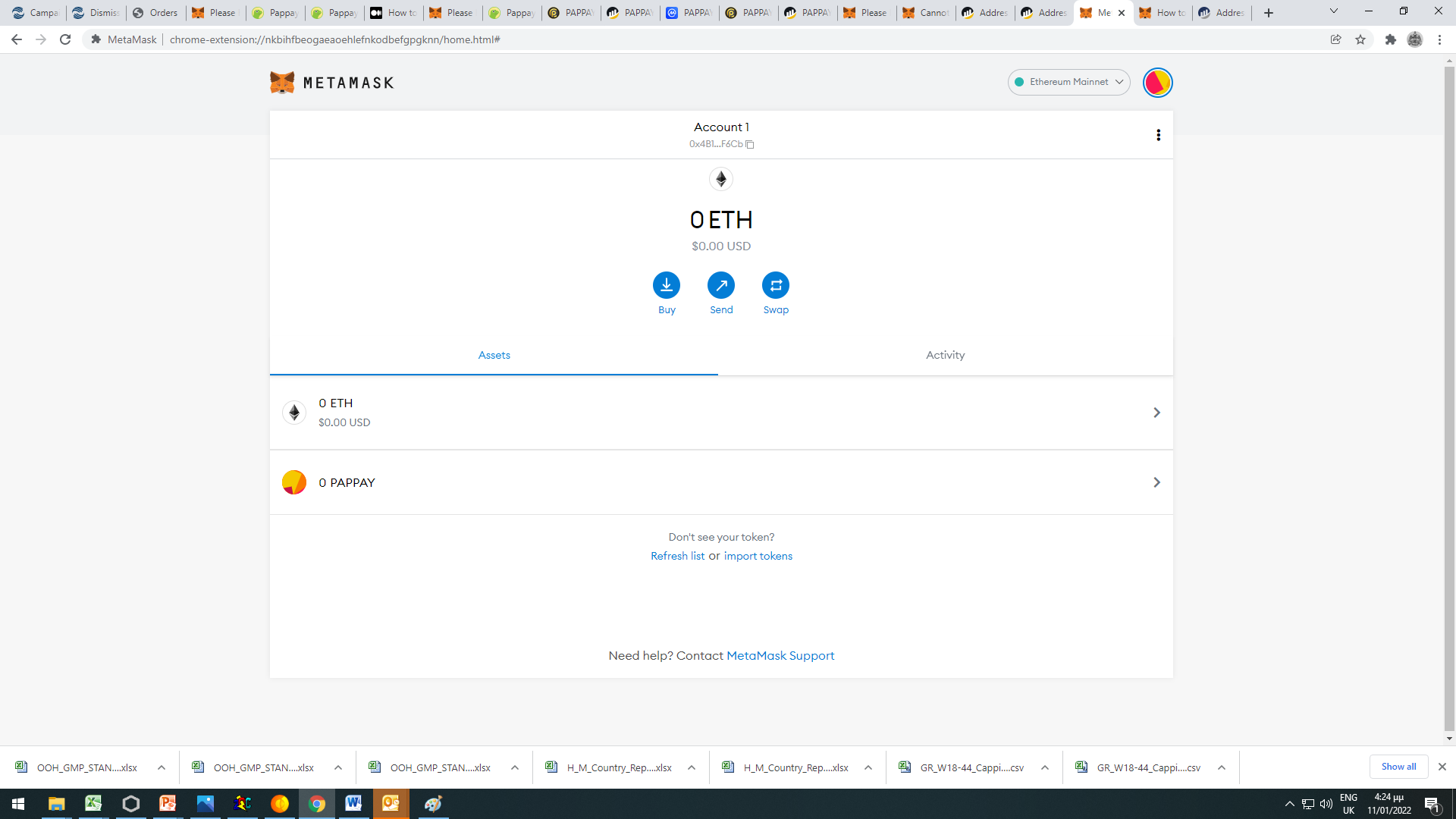
Task: Open options arrow for GR_W18-44 csv download
Action: tap(1045, 767)
